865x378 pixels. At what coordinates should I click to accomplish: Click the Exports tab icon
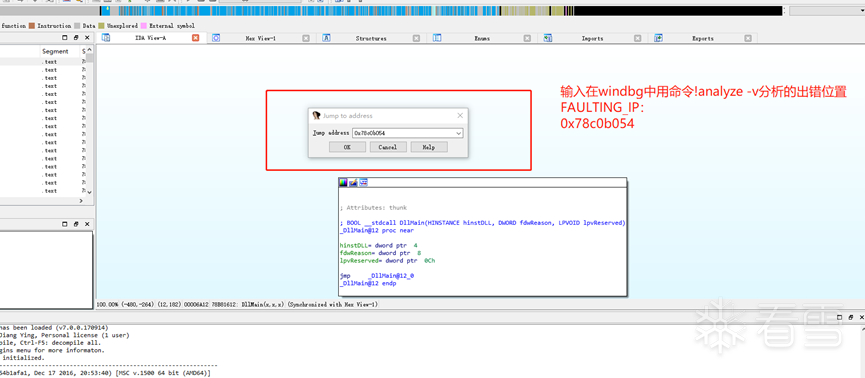tap(658, 38)
